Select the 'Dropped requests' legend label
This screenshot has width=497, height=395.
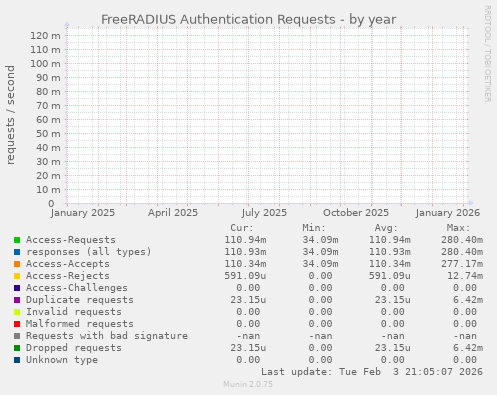point(74,348)
